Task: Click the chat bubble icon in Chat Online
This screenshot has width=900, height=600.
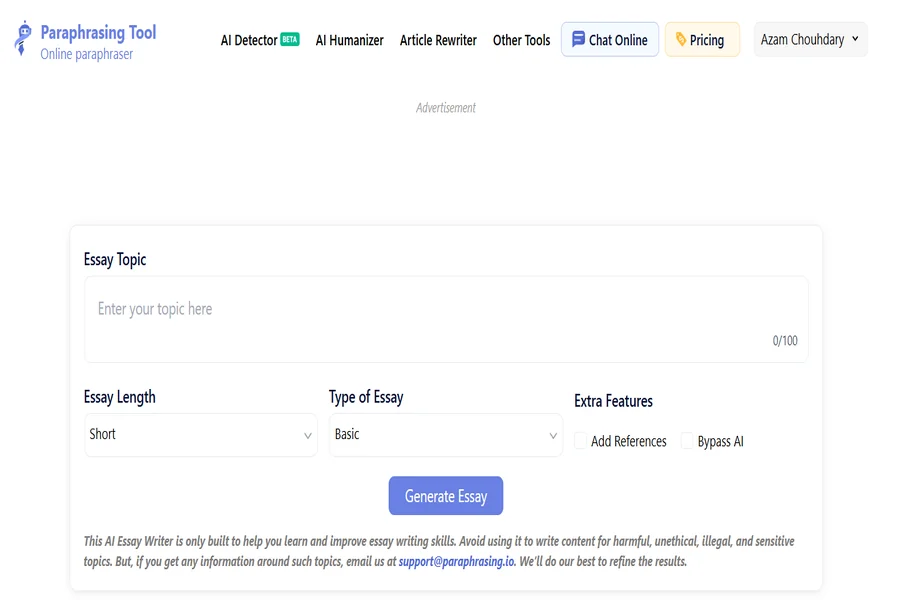Action: coord(578,40)
